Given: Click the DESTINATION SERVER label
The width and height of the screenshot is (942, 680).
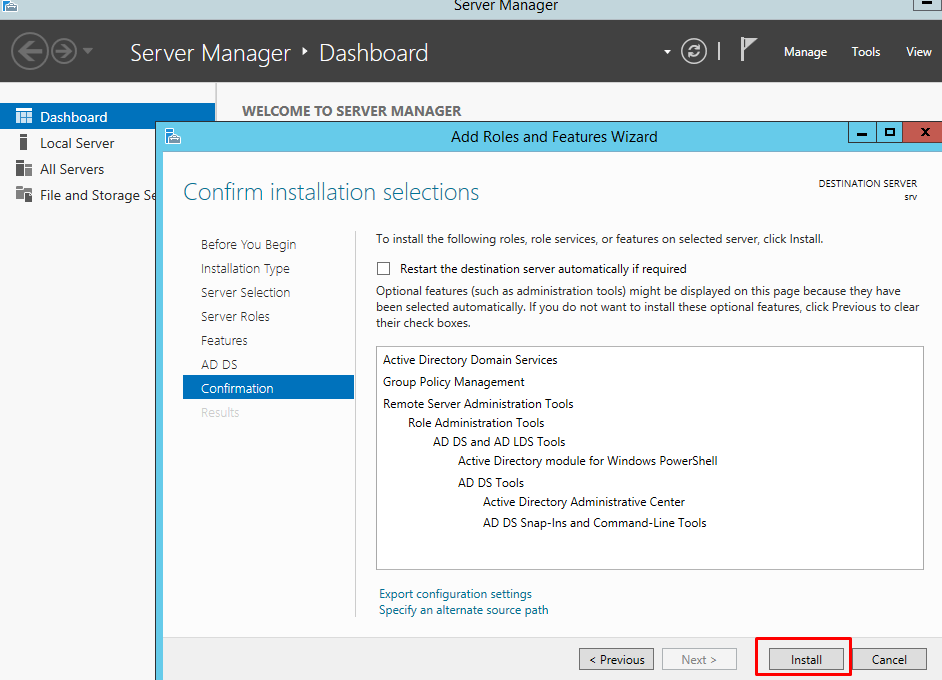Looking at the screenshot, I should click(x=868, y=183).
